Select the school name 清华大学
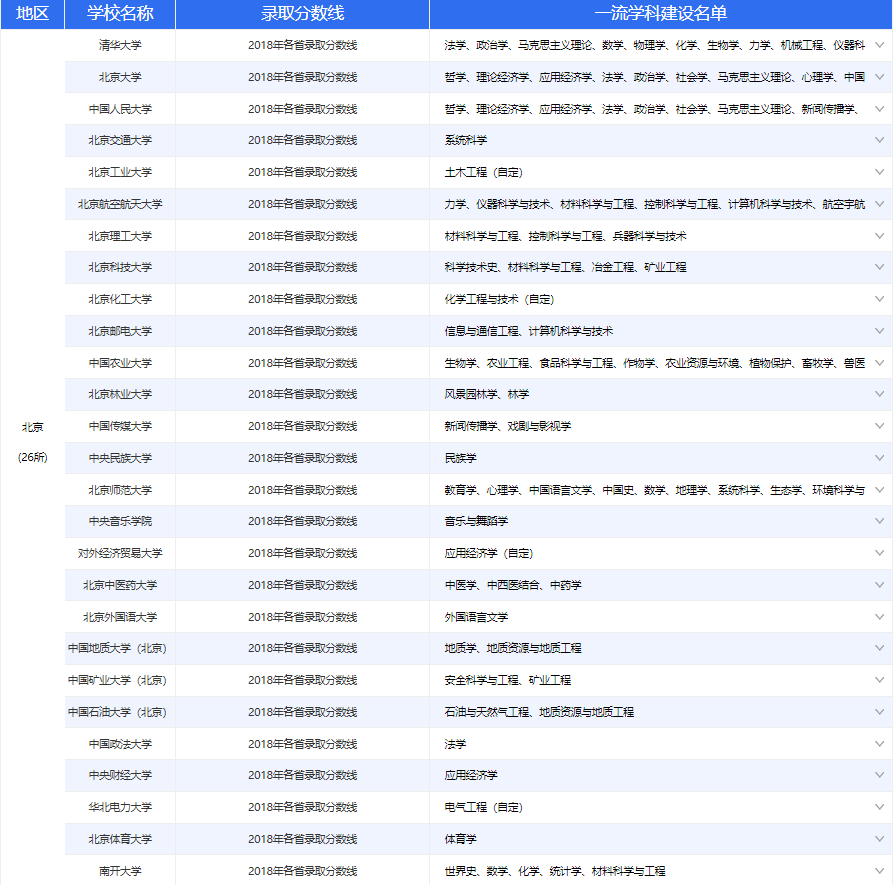The width and height of the screenshot is (893, 885). coord(120,45)
